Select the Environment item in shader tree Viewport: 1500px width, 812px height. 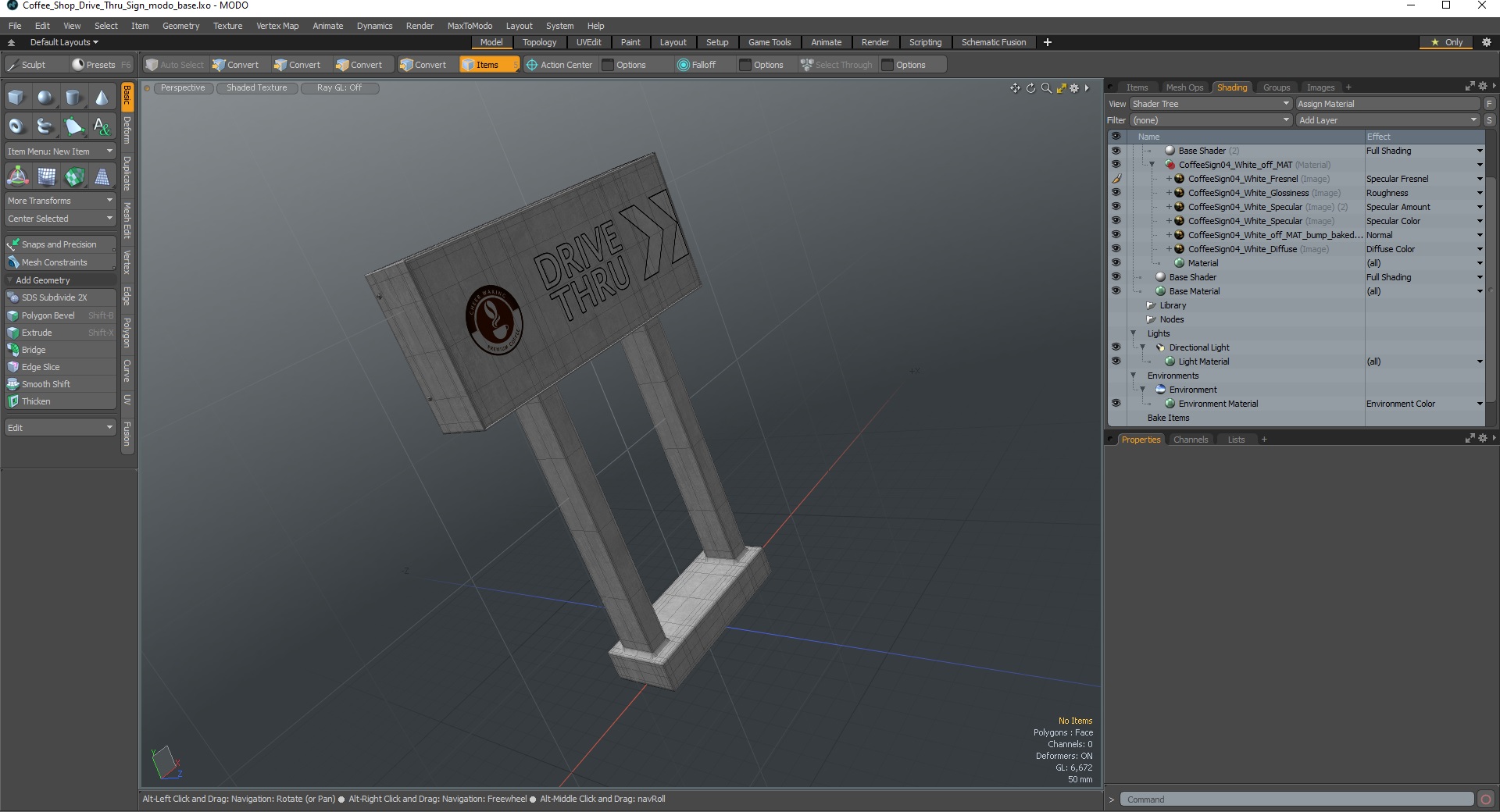(x=1193, y=390)
